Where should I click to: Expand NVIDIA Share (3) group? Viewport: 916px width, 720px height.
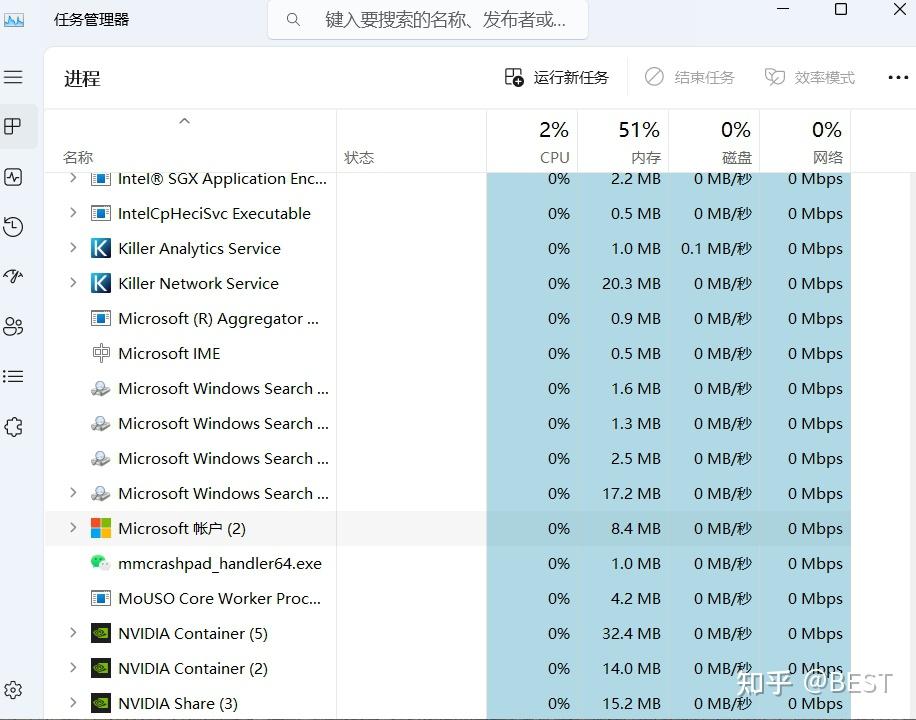(x=73, y=702)
